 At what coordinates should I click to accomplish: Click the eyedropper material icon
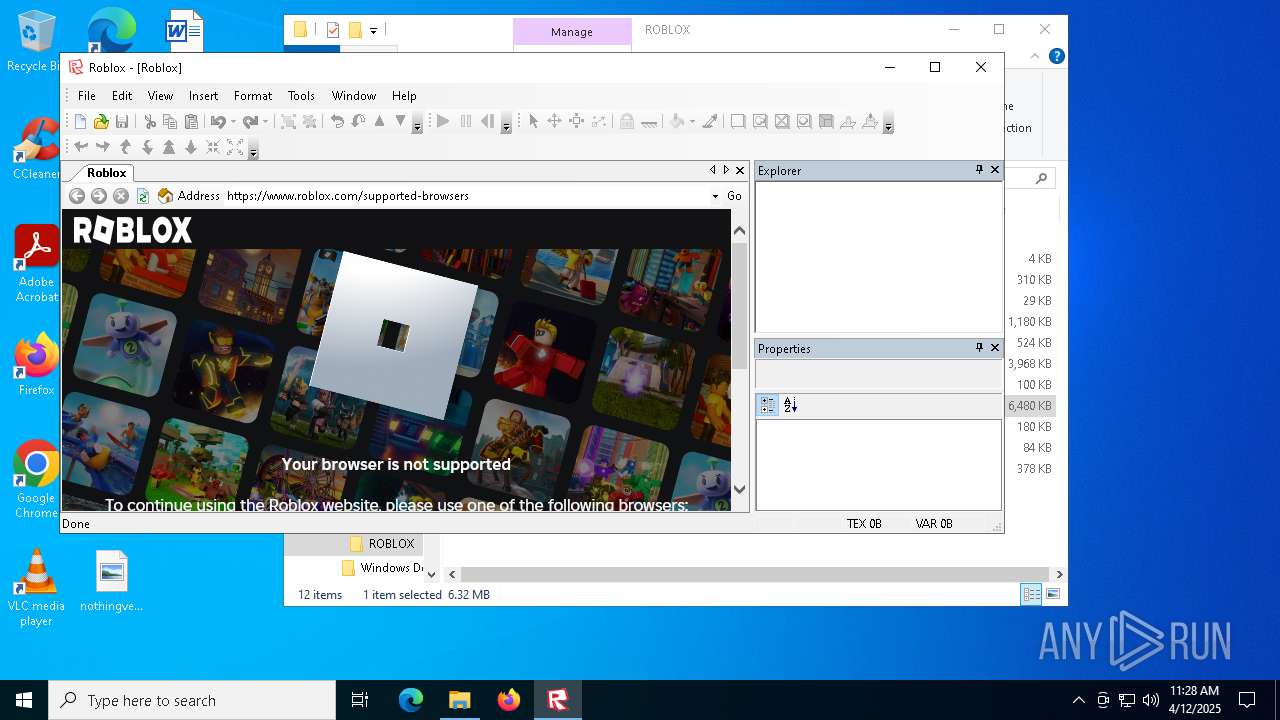(710, 122)
